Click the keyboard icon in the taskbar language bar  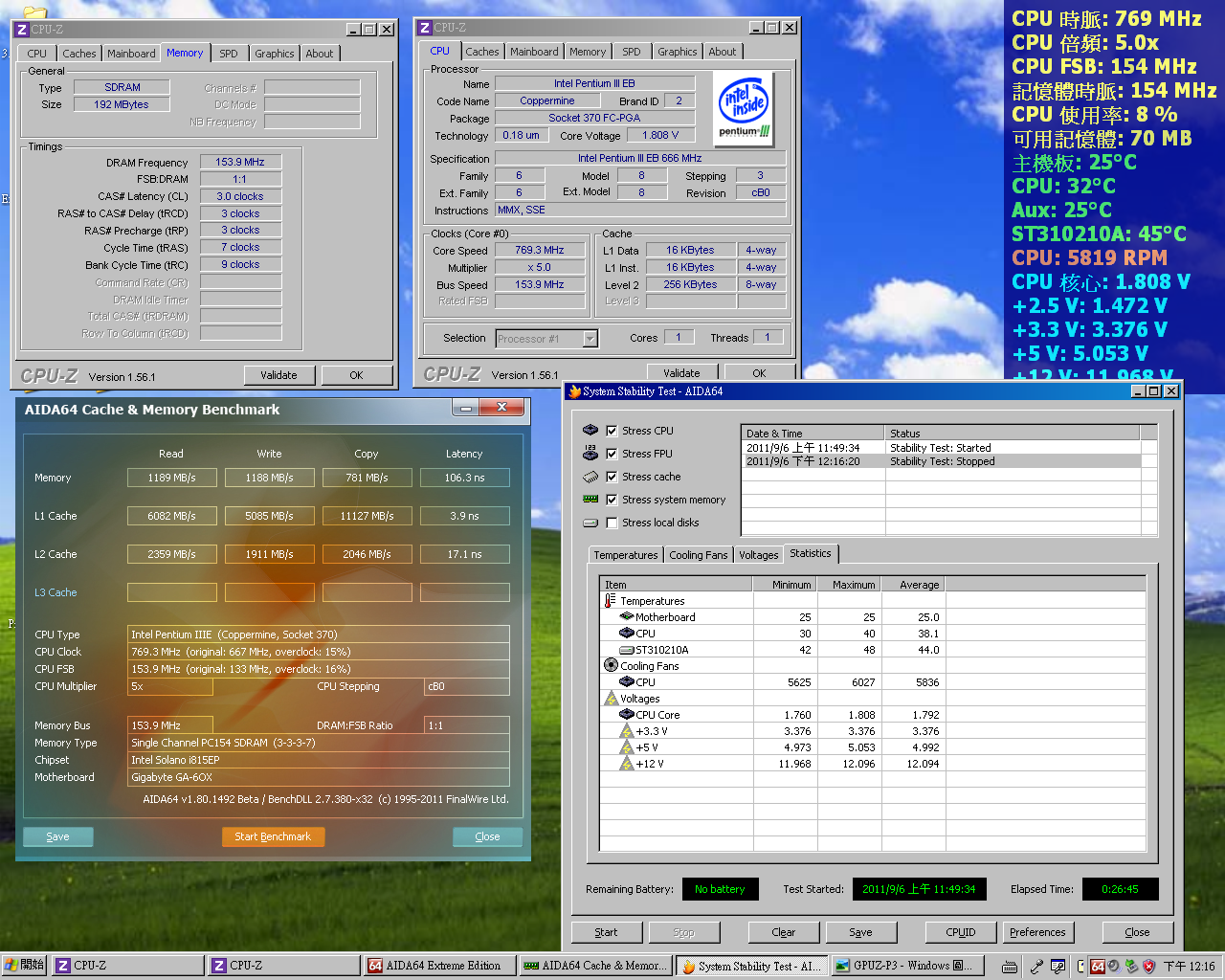tap(1010, 967)
